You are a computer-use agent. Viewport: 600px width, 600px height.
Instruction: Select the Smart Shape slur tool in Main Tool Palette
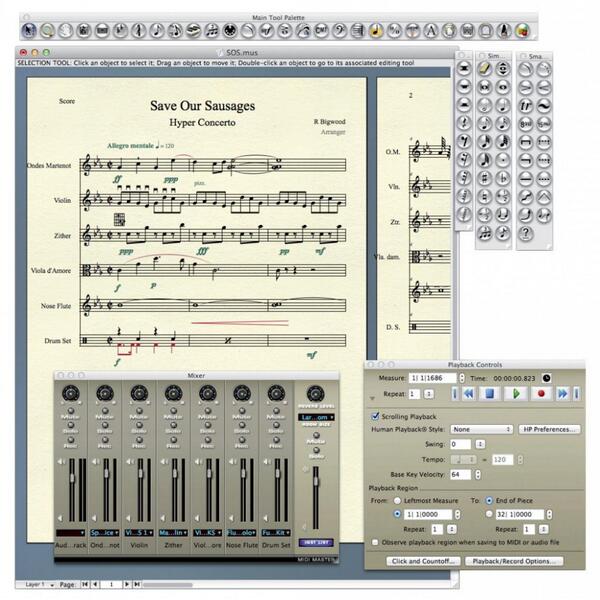pos(248,31)
